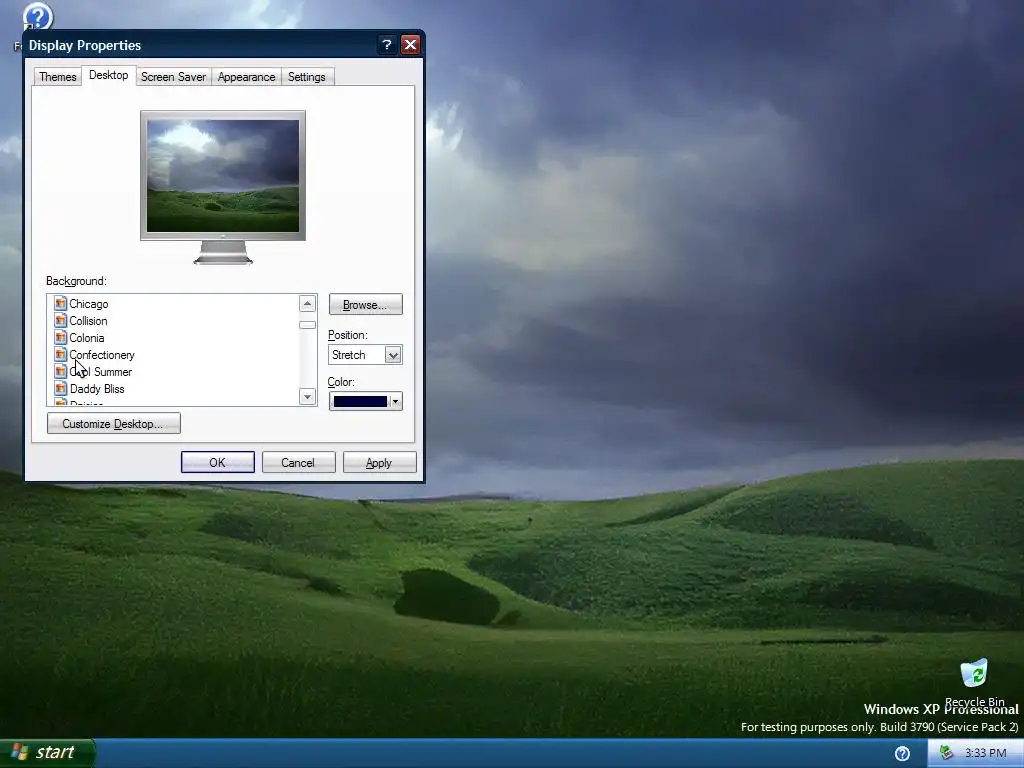Click the dark navy color swatch
Viewport: 1024px width, 768px height.
(x=360, y=402)
